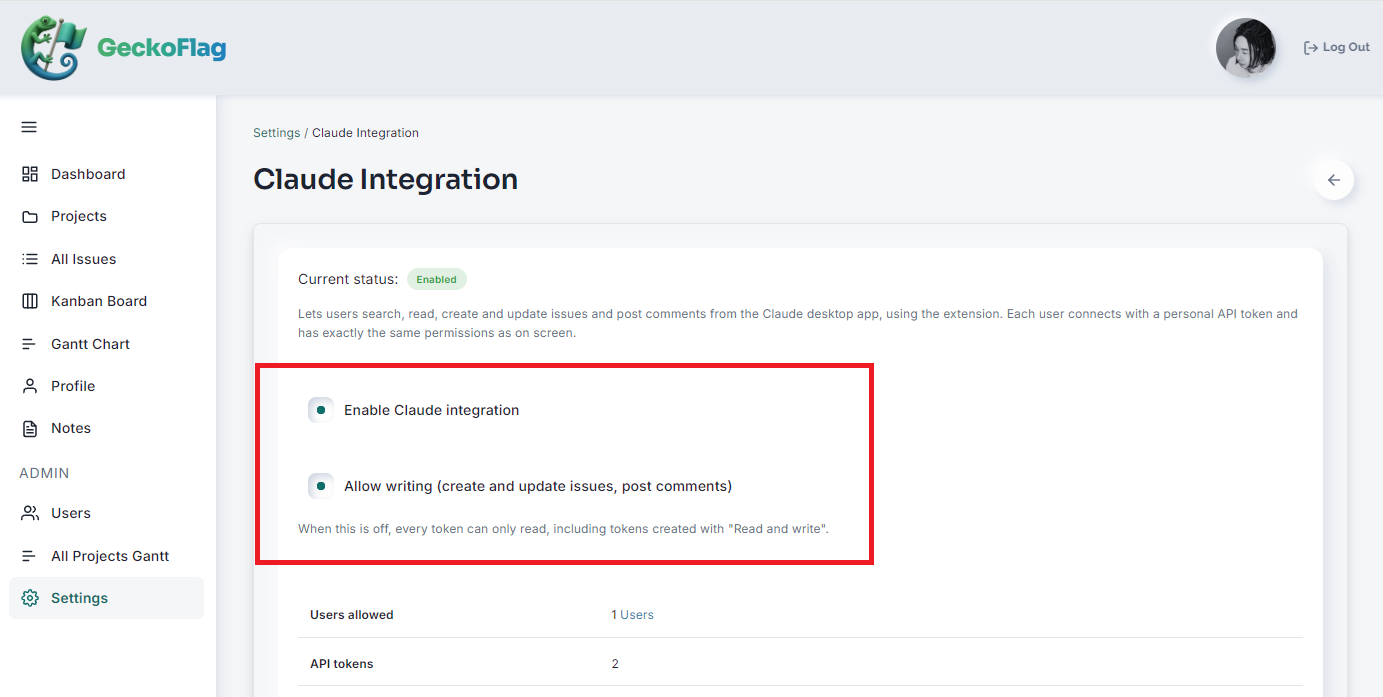Click the GeckoFlag brand name
1383x697 pixels.
click(161, 47)
